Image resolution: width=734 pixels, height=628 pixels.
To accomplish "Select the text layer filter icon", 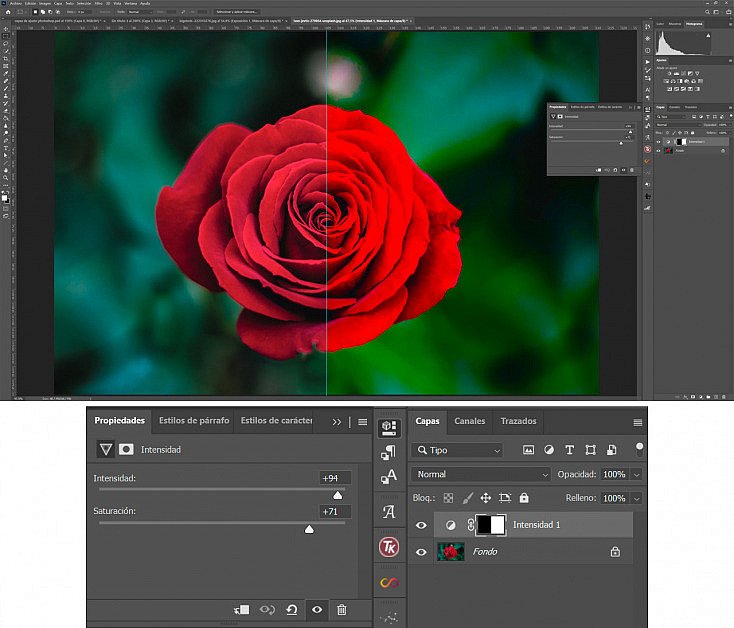I will pos(569,450).
